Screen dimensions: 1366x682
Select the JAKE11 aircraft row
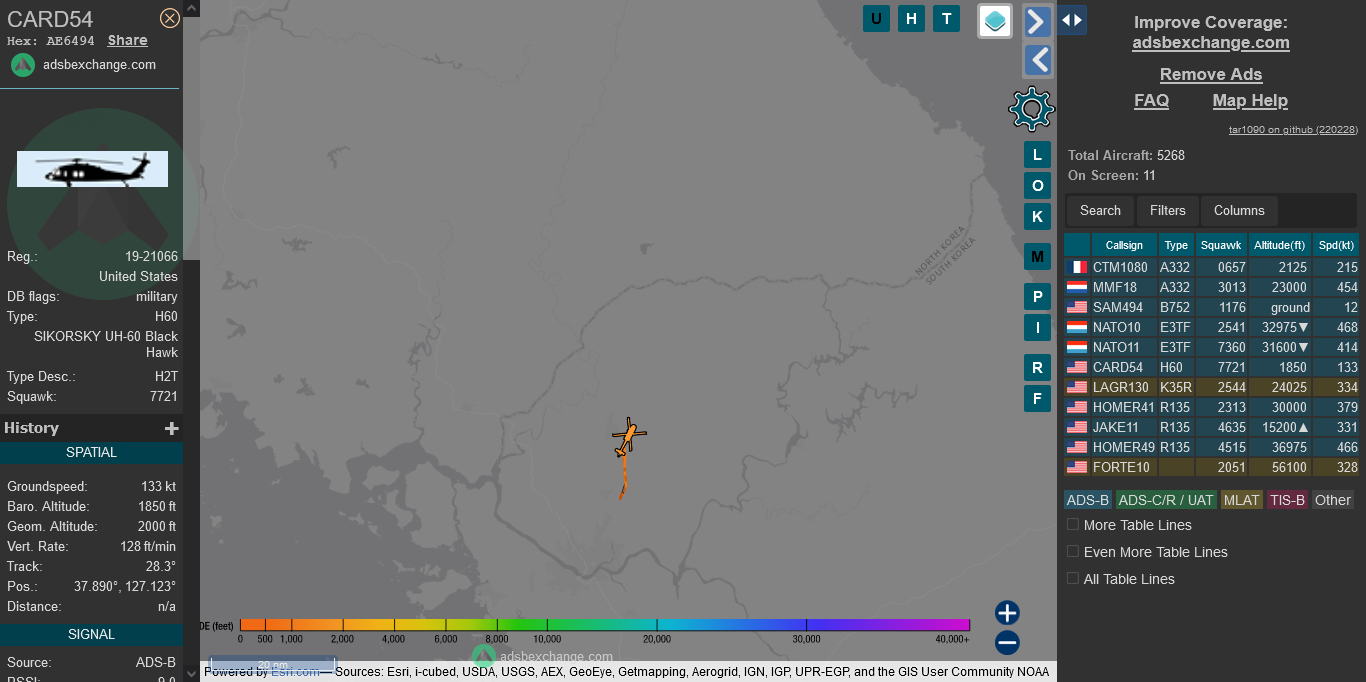pyautogui.click(x=1212, y=427)
